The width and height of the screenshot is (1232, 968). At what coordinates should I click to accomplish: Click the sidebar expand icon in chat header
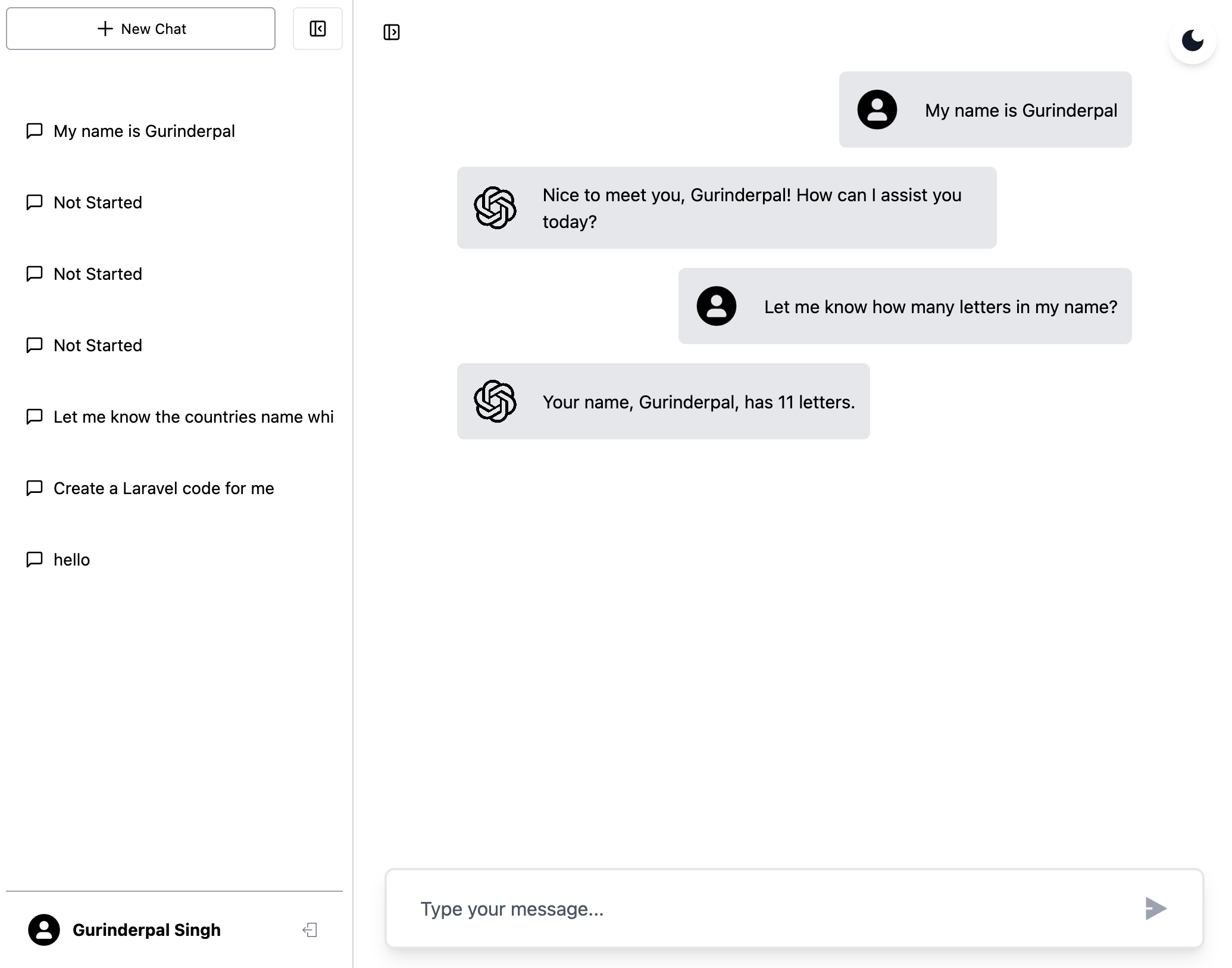pyautogui.click(x=392, y=32)
